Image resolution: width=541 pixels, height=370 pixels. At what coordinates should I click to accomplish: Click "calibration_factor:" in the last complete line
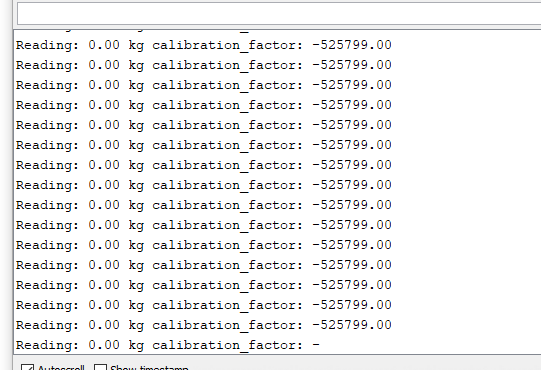click(227, 325)
